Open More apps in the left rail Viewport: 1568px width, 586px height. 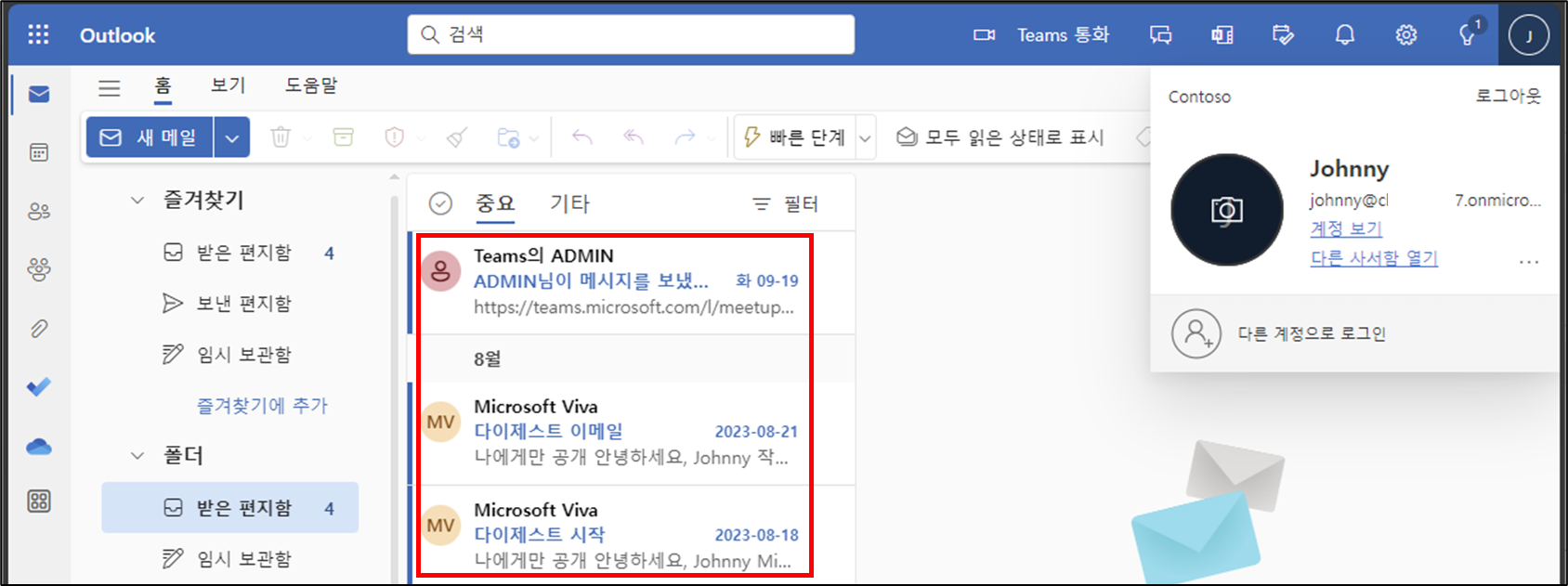[x=39, y=501]
